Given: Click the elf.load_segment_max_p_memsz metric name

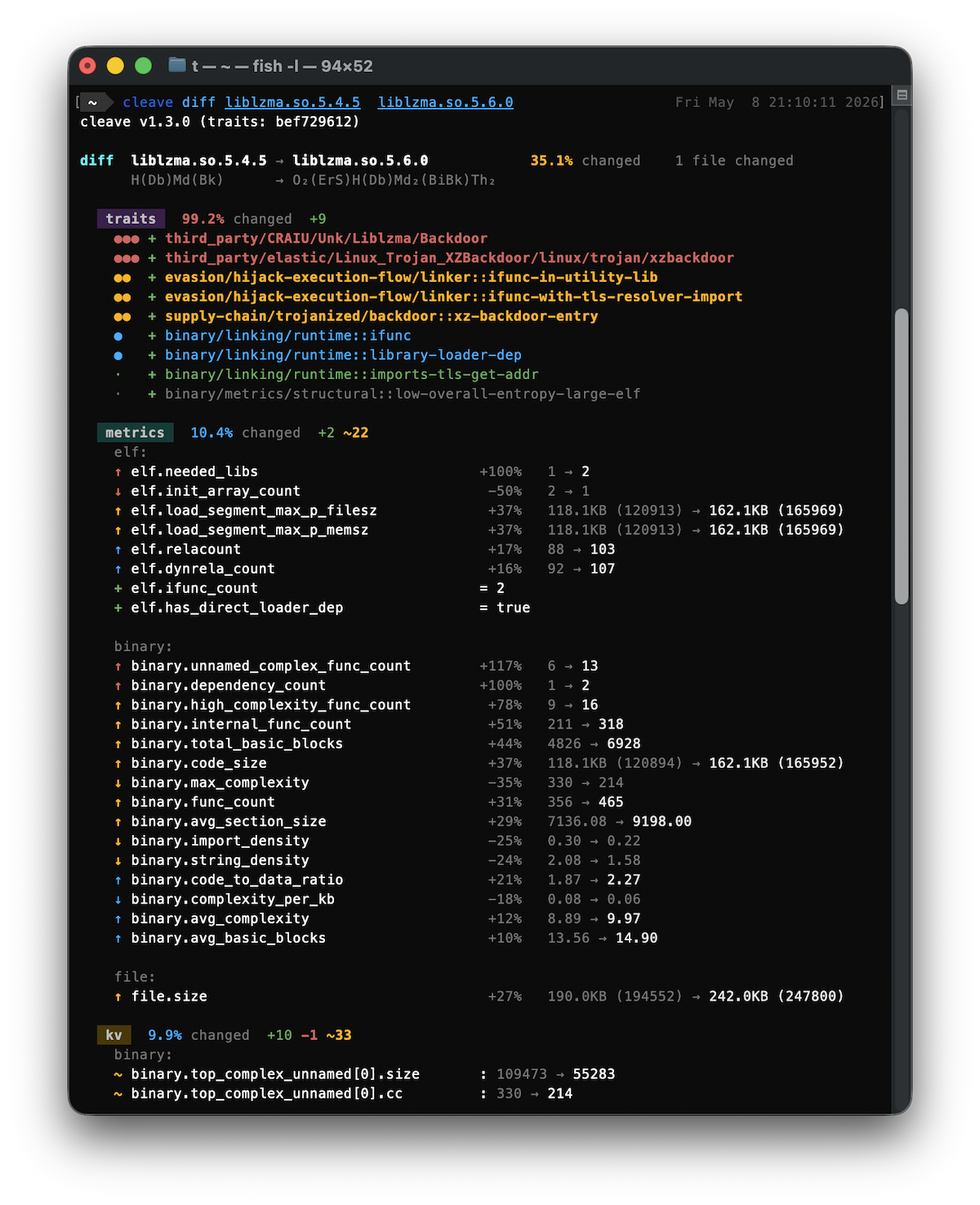Looking at the screenshot, I should [250, 530].
